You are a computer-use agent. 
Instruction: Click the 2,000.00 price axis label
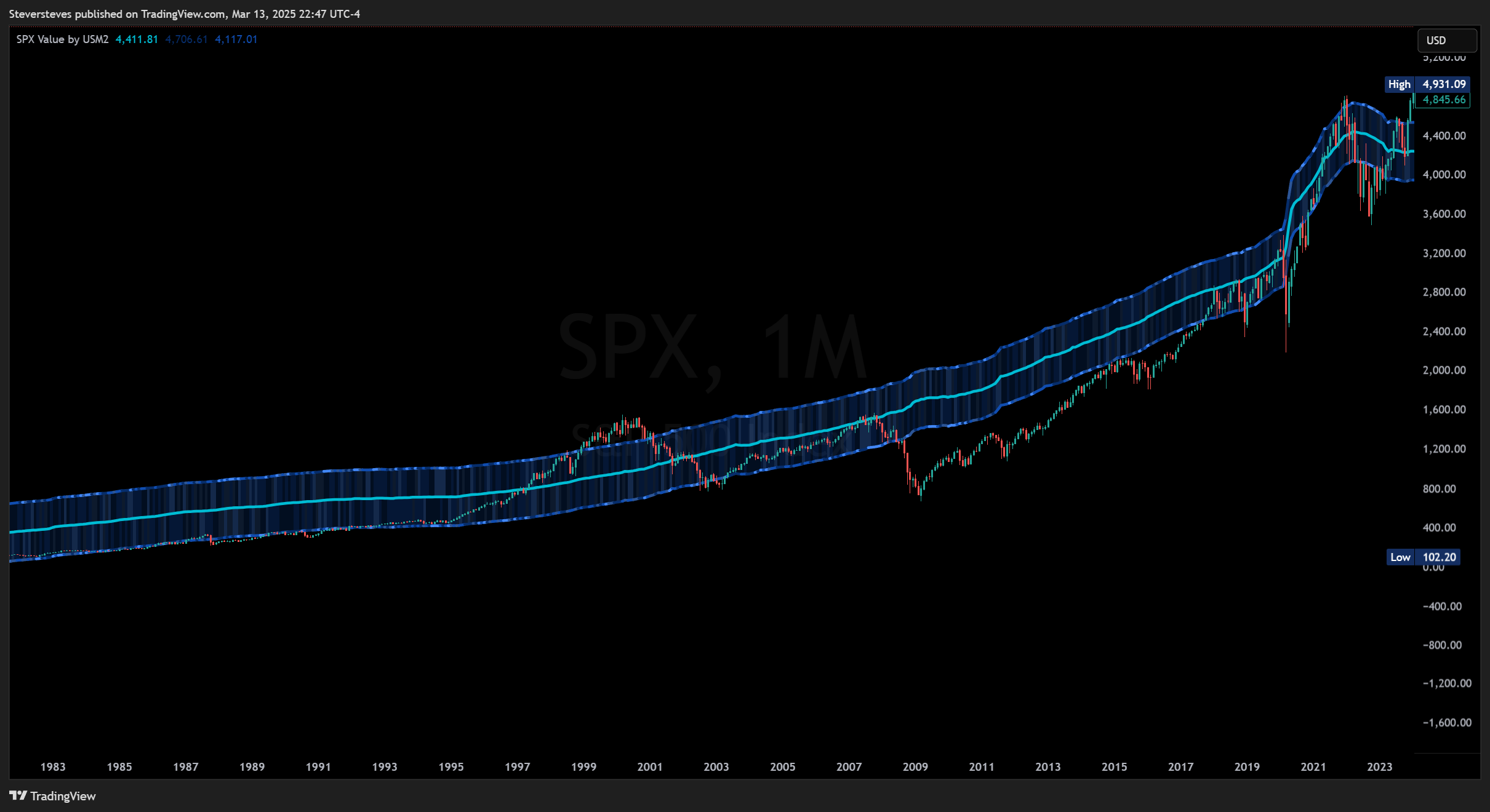pyautogui.click(x=1444, y=370)
